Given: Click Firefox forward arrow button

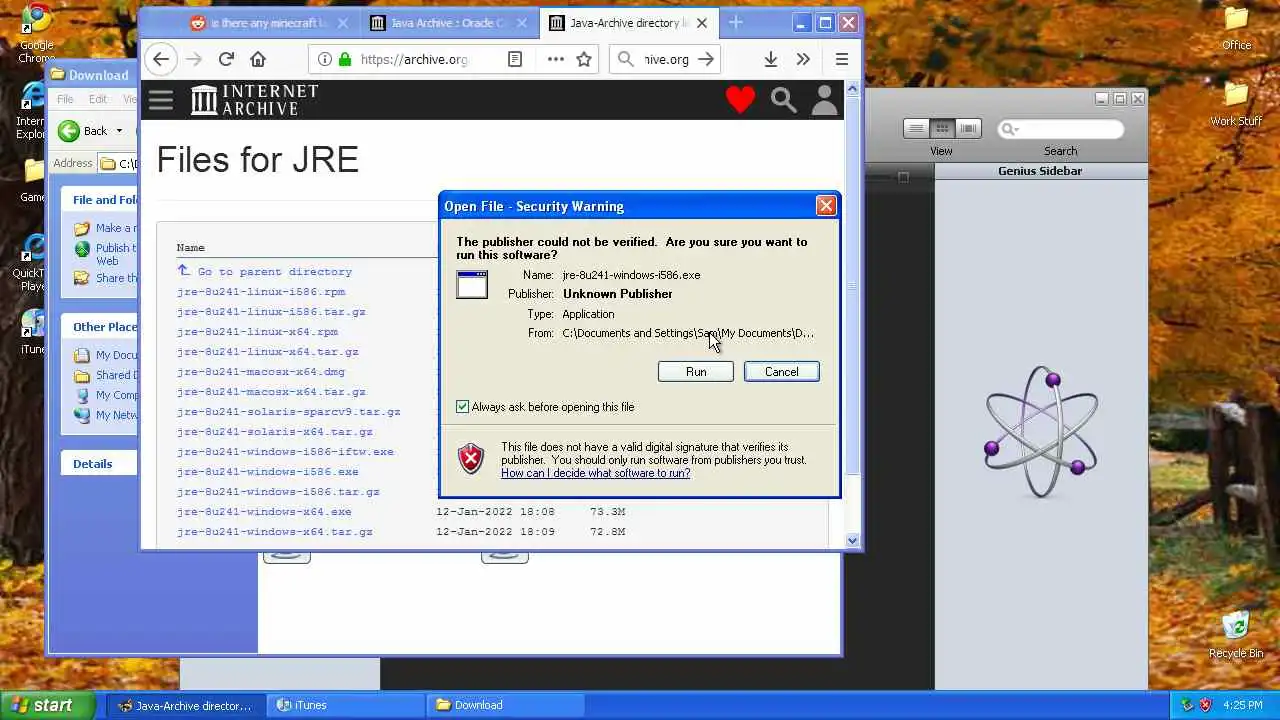Looking at the screenshot, I should (x=194, y=59).
